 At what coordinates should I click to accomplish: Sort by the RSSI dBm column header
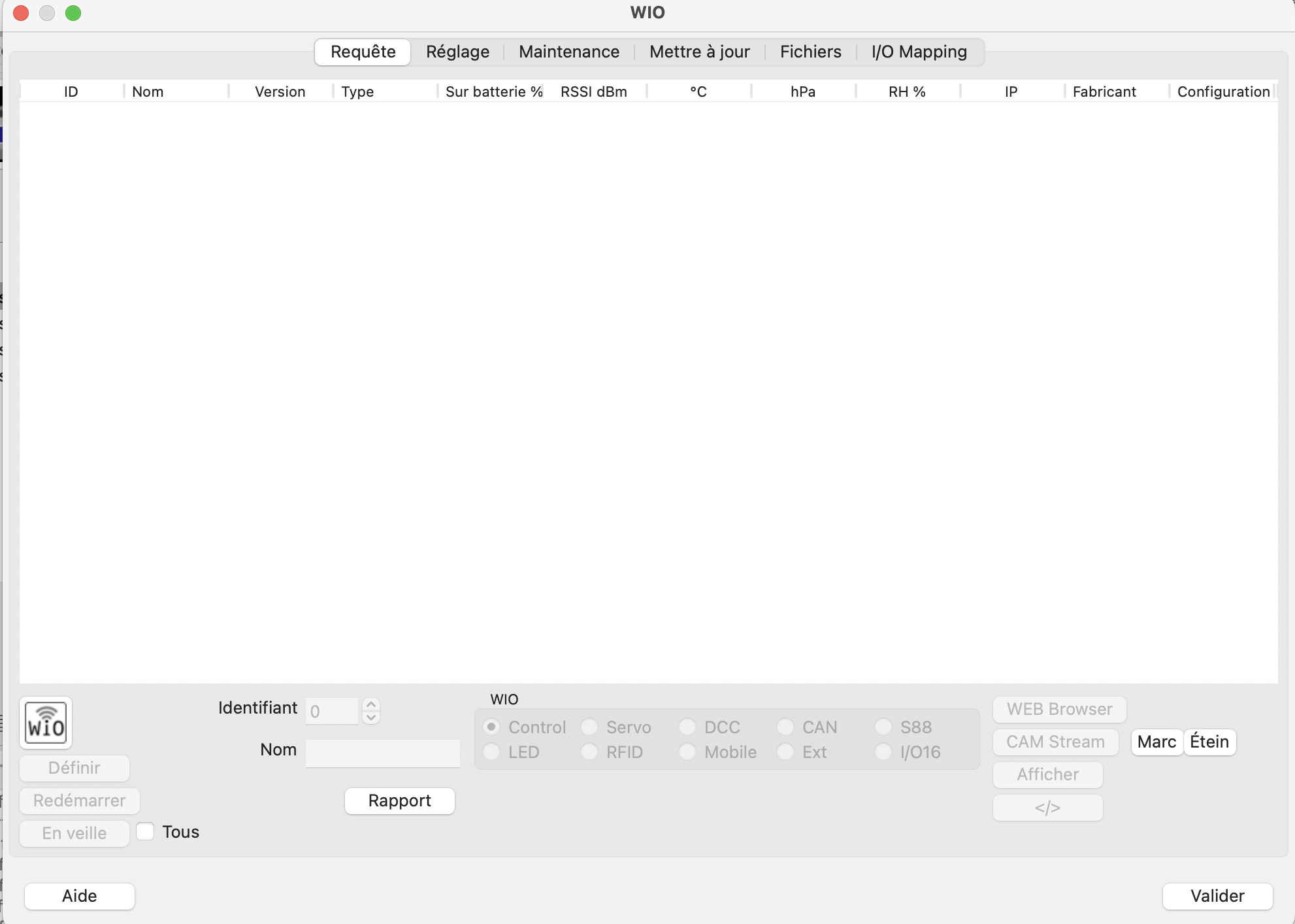coord(593,91)
